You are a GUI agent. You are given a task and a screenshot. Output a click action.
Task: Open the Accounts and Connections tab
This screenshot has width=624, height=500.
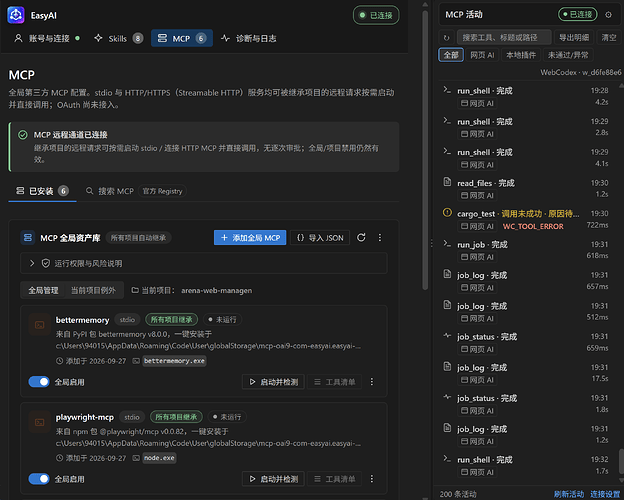click(x=47, y=39)
